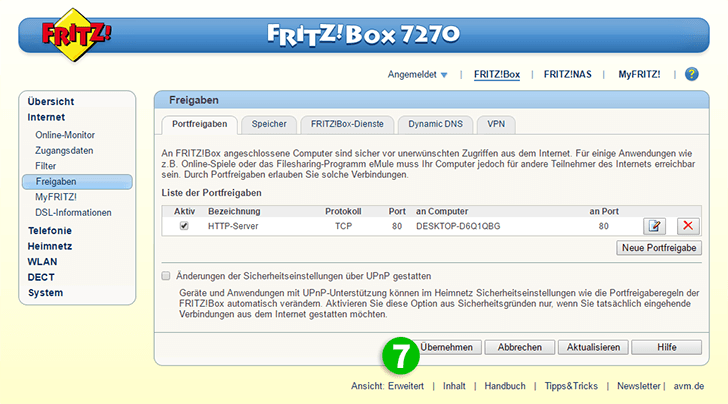Open the help question mark icon

(x=691, y=74)
